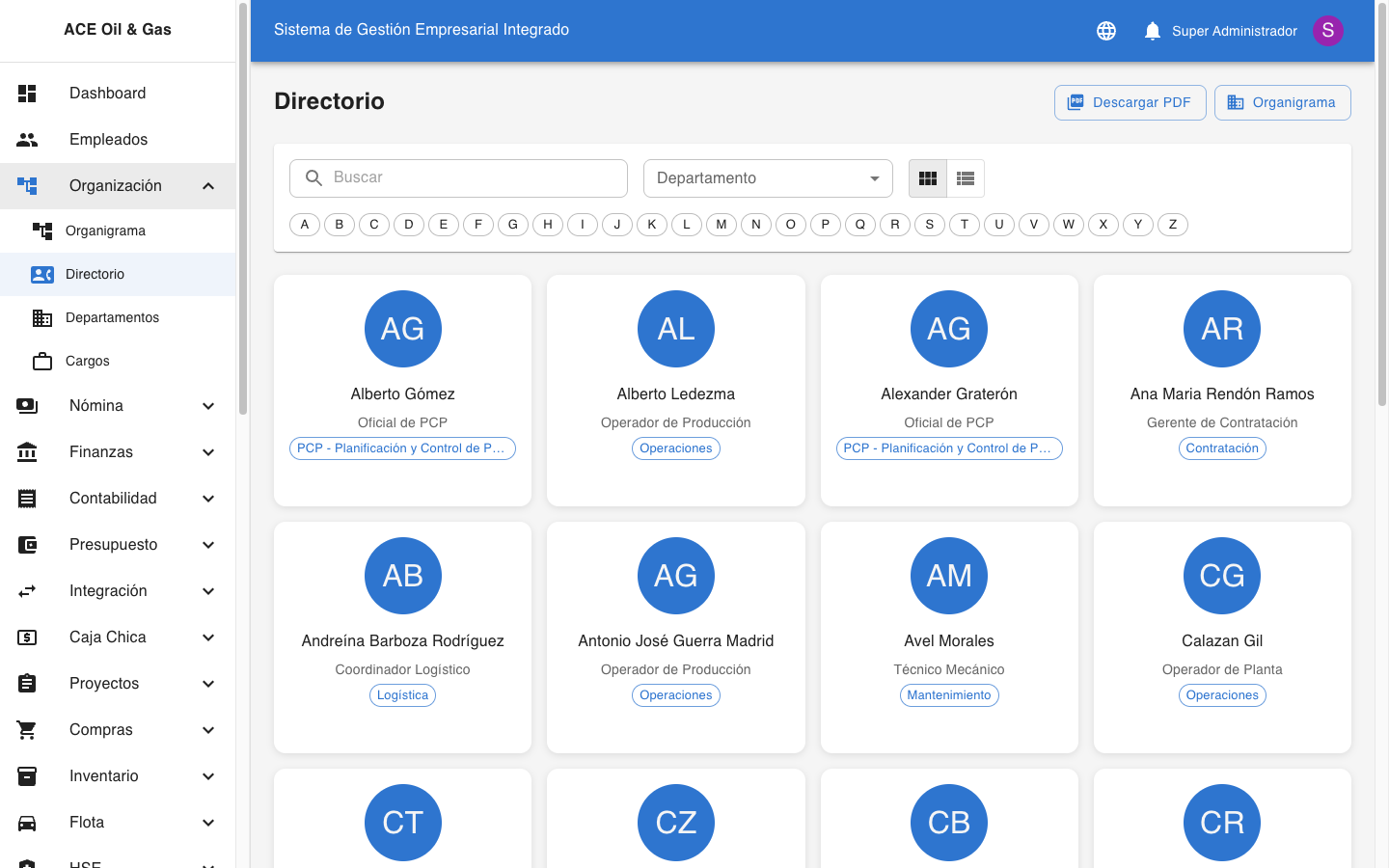Expand the Nómina menu section

click(208, 406)
